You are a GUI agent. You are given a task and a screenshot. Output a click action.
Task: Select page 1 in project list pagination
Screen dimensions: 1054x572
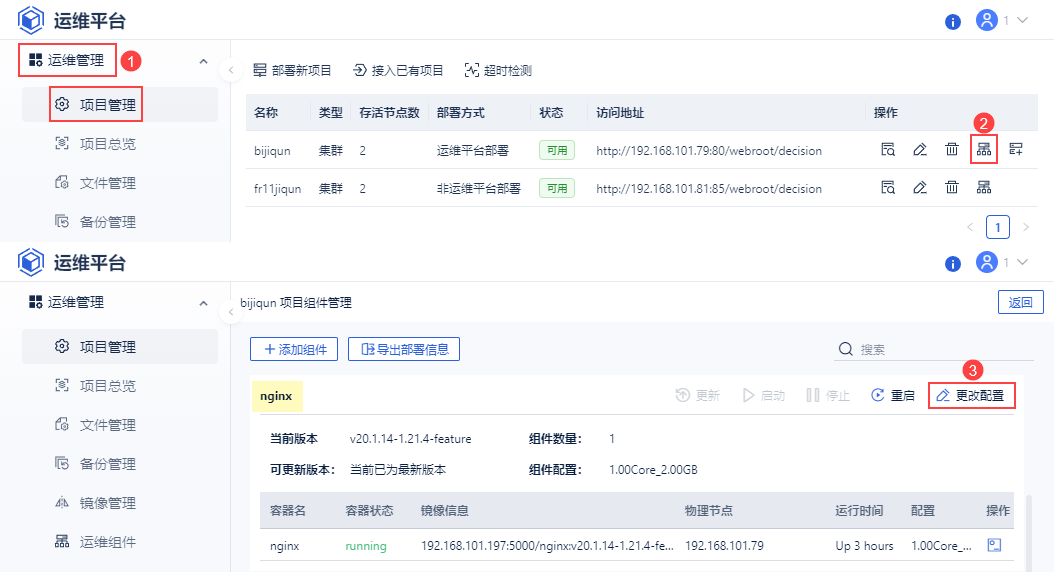click(998, 227)
